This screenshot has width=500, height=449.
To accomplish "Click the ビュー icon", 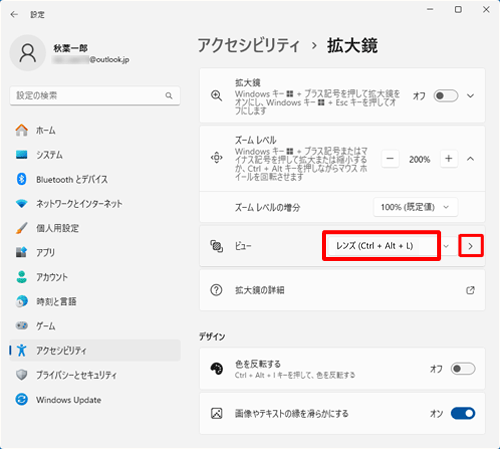I will click(x=216, y=246).
